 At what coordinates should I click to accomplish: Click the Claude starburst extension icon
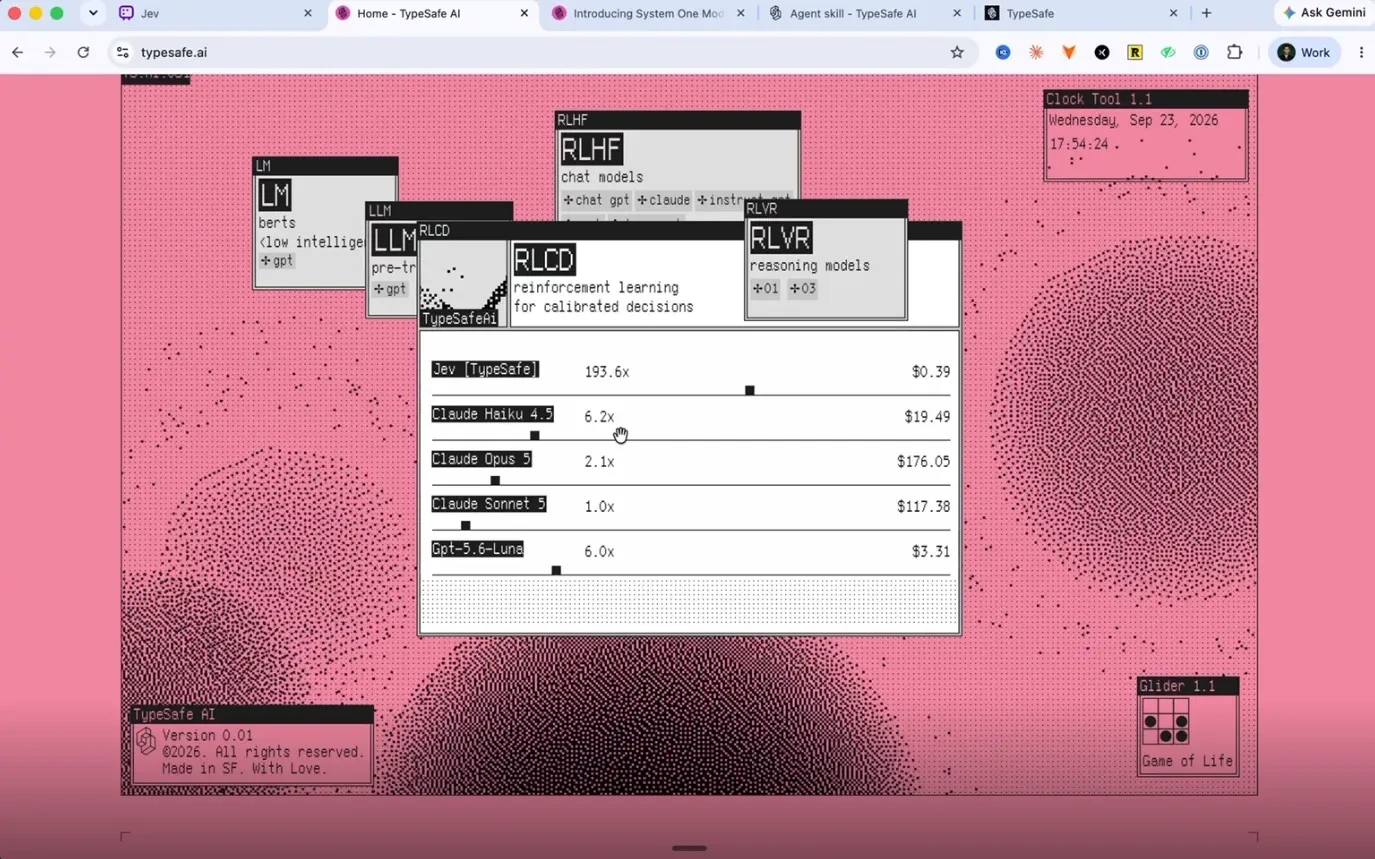pos(1036,53)
